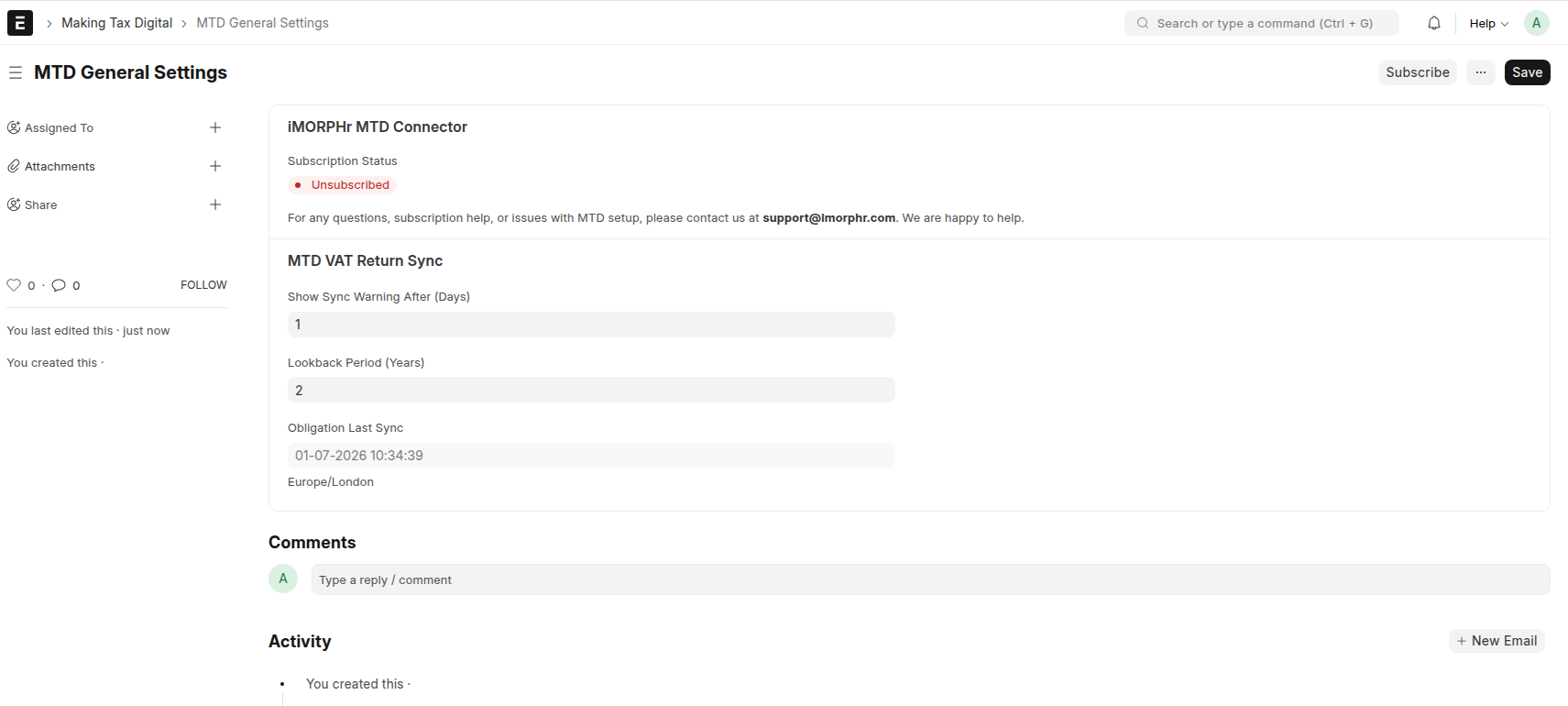The height and width of the screenshot is (706, 1568).
Task: Click the Attachments label in sidebar
Action: tap(60, 167)
